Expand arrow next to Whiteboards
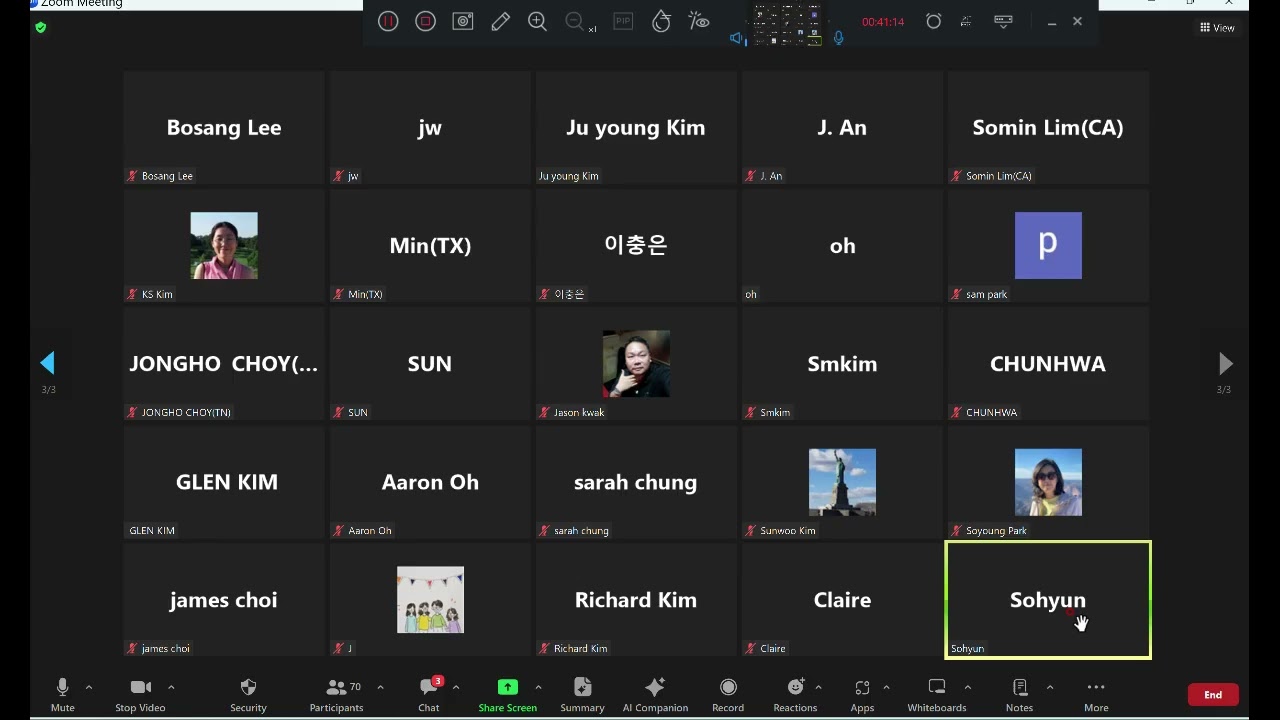This screenshot has height=720, width=1280. [x=967, y=687]
